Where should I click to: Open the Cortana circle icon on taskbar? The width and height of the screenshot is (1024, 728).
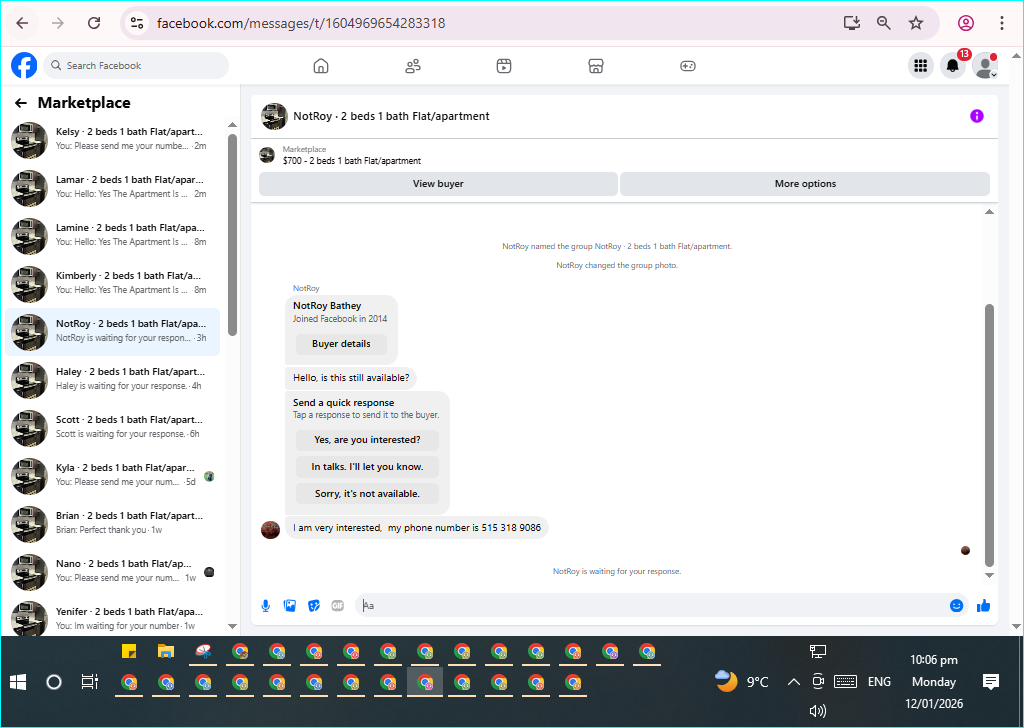[54, 682]
